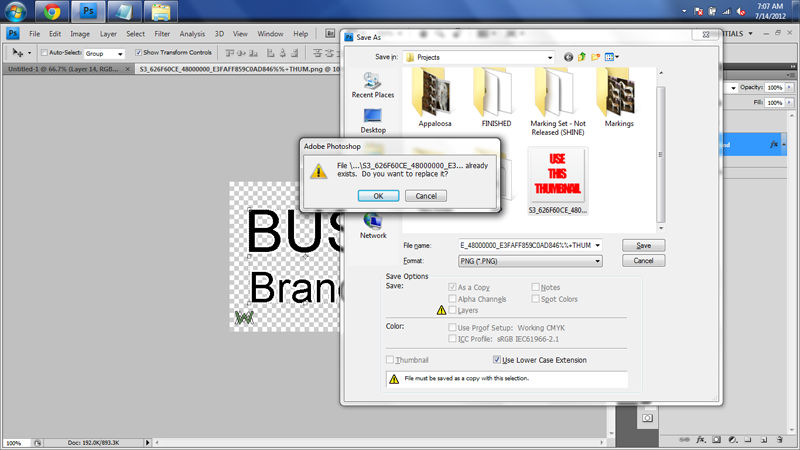Align top edges in options bar
Image resolution: width=800 pixels, height=450 pixels.
[230, 53]
